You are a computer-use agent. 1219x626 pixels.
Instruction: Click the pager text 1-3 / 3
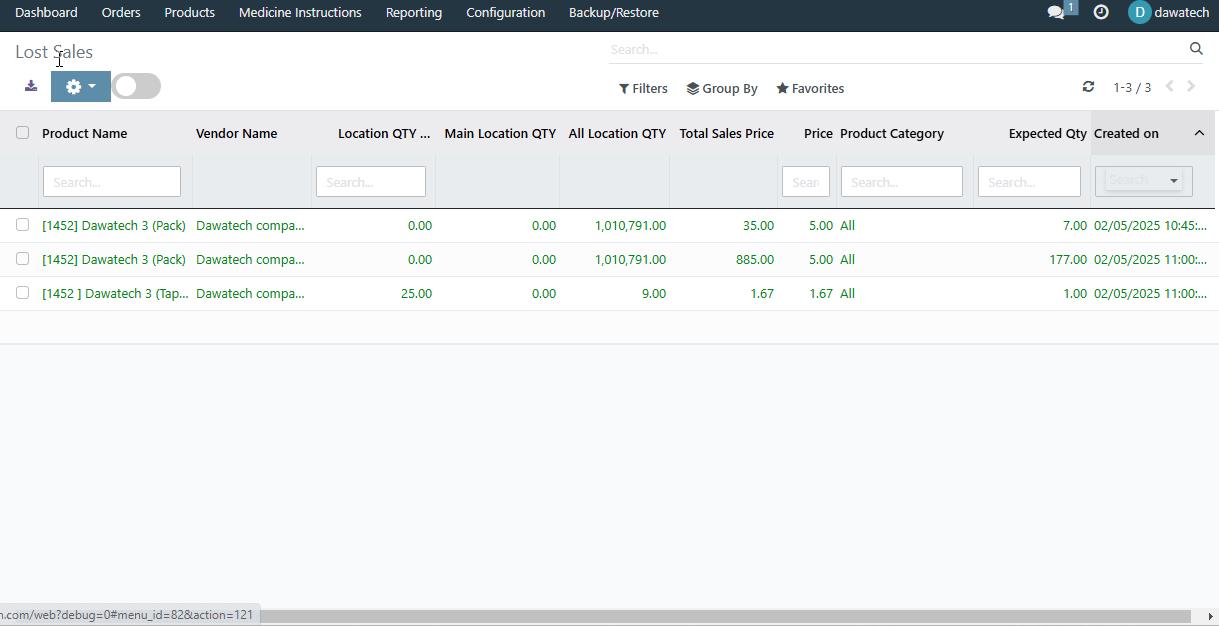pyautogui.click(x=1132, y=88)
